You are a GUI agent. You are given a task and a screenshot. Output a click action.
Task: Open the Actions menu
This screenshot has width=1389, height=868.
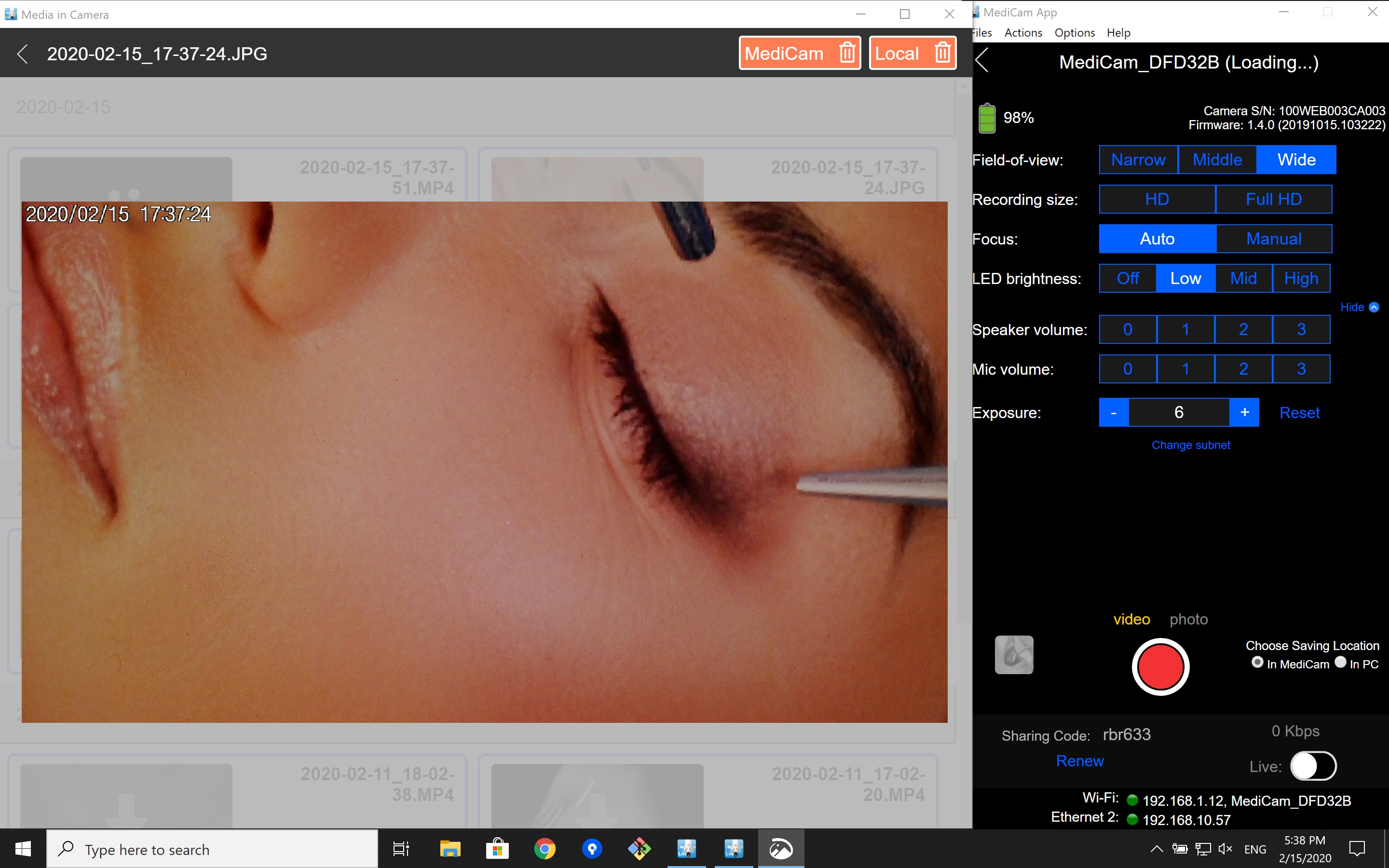point(1023,33)
